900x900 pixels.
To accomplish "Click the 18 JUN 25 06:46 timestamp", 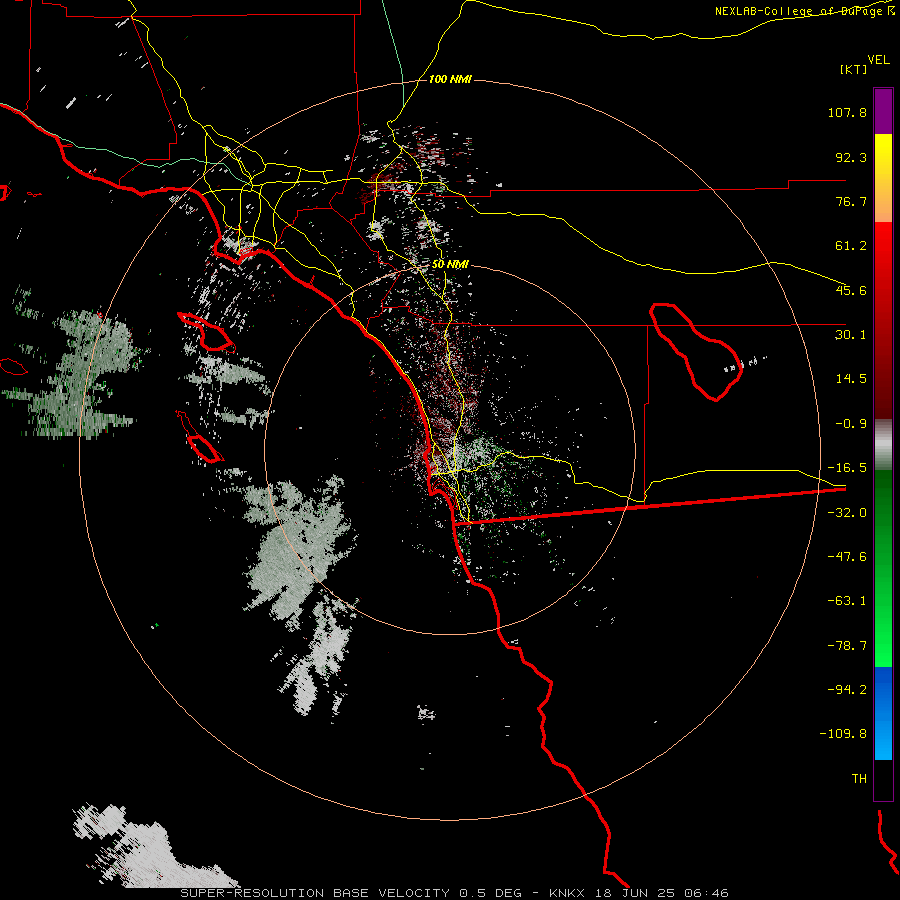I will (x=661, y=893).
